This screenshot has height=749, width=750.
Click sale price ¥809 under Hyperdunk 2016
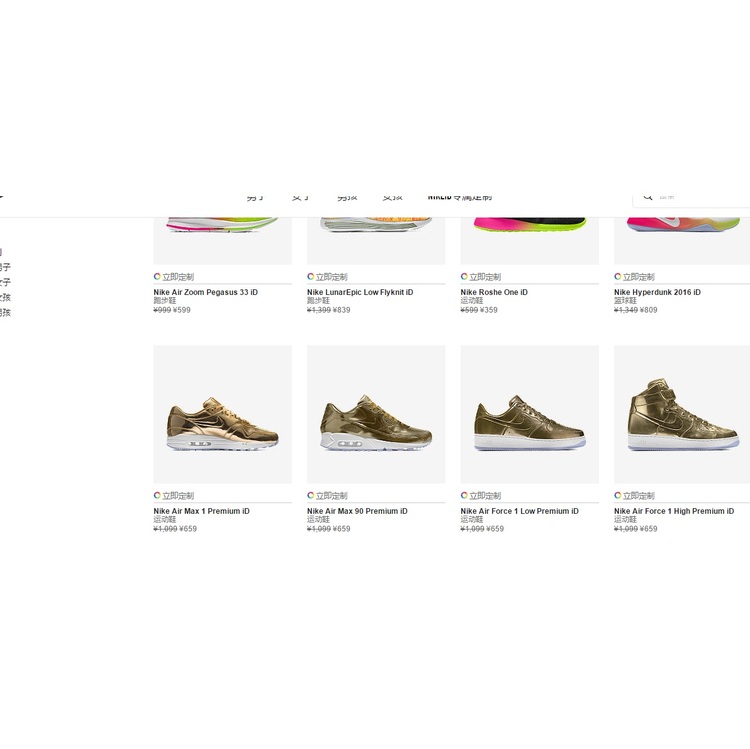649,310
